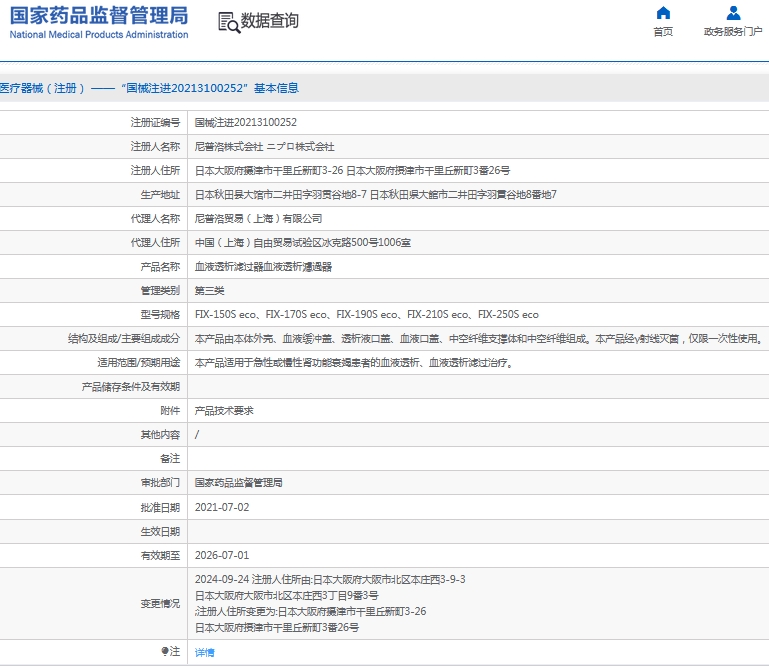Click the 型号规格 row label

(160, 315)
